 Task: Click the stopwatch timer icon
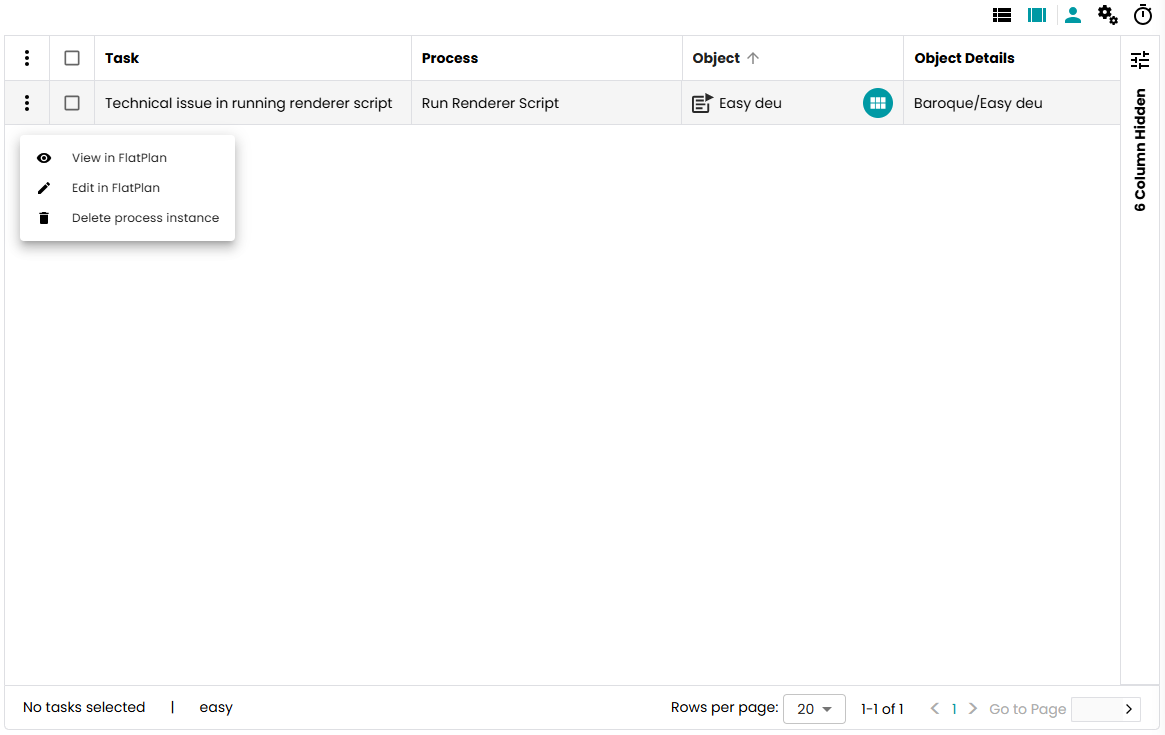pyautogui.click(x=1142, y=15)
